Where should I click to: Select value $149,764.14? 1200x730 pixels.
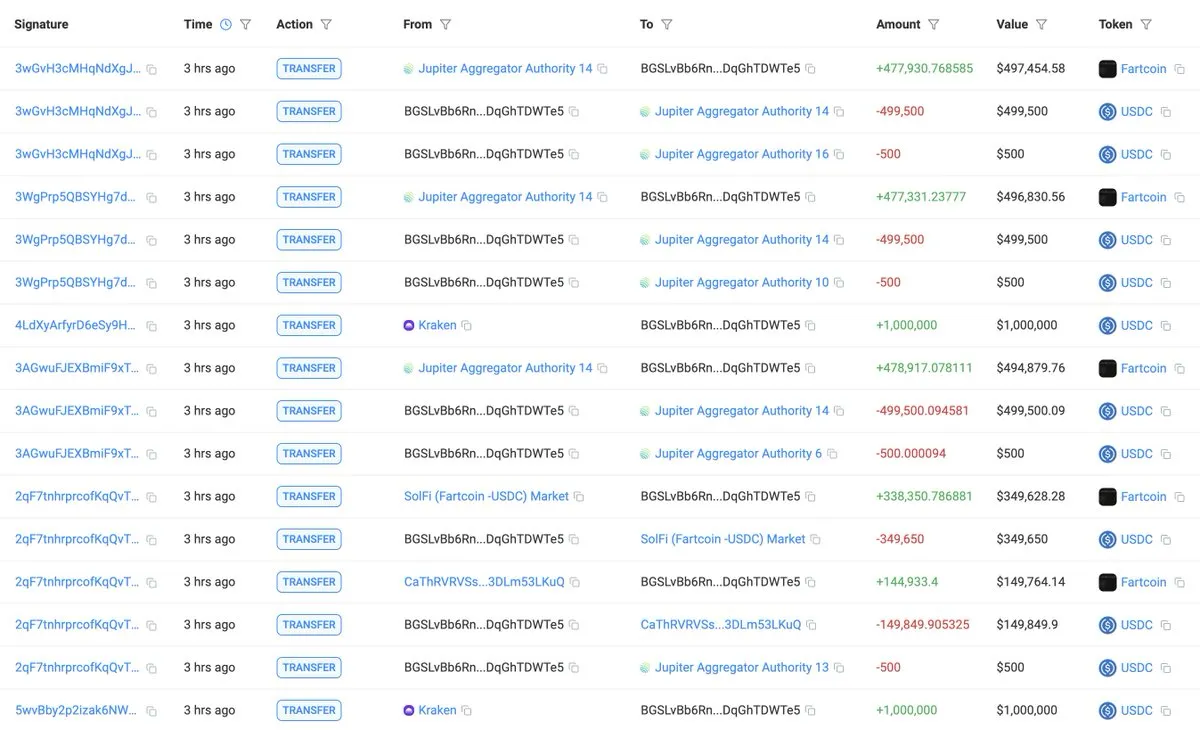[x=1031, y=582]
